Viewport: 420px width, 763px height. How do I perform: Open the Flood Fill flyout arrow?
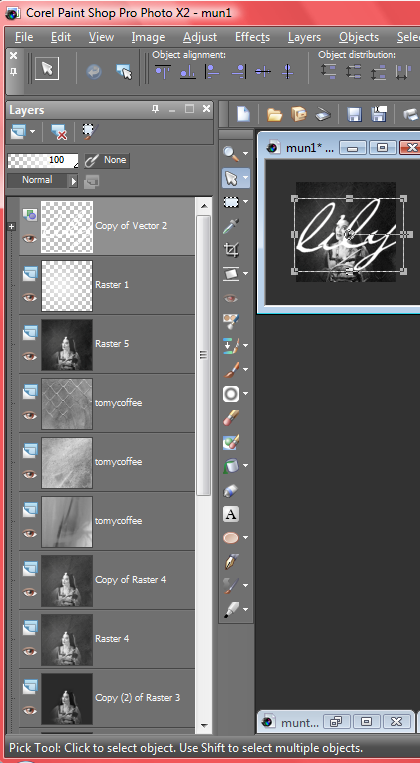[x=245, y=466]
